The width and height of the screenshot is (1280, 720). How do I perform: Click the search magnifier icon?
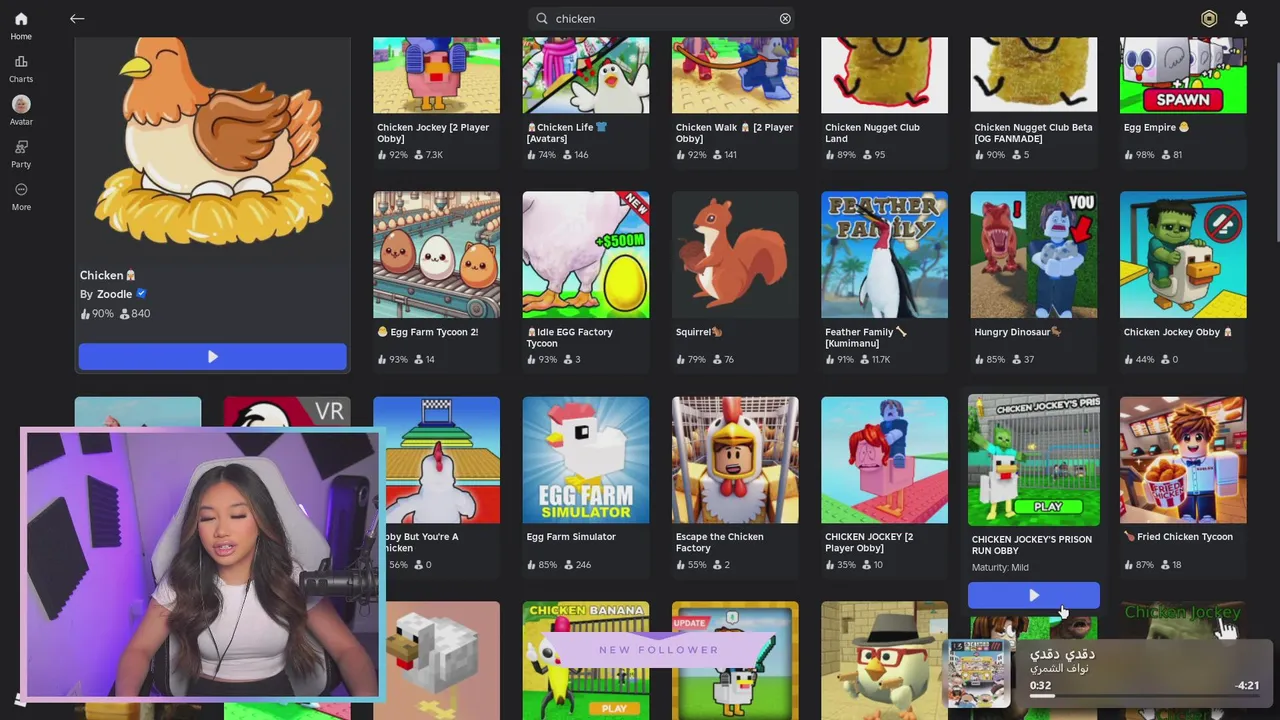pos(542,18)
